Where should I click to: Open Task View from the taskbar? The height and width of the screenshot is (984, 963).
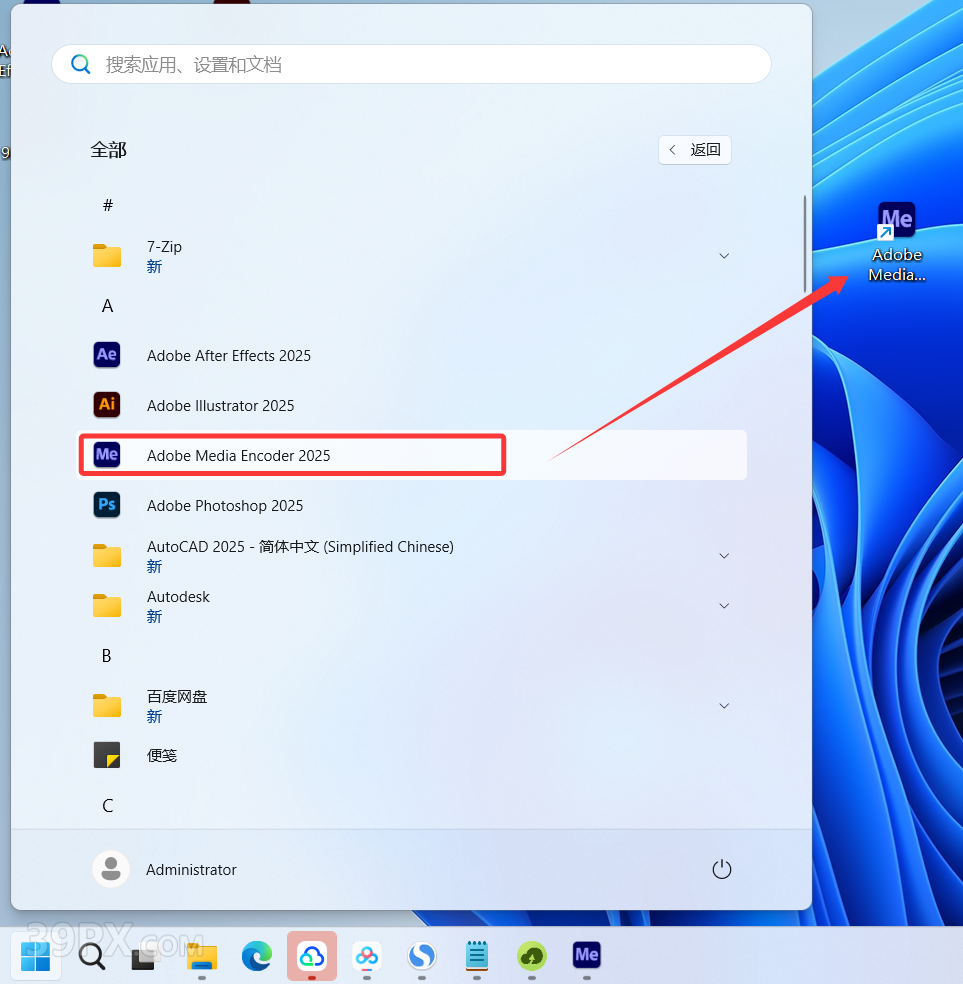[144, 956]
